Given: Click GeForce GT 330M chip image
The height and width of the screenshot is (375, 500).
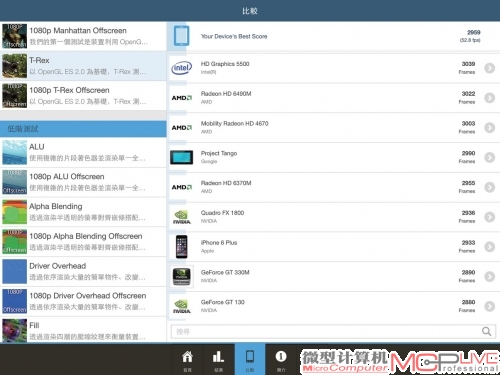Looking at the screenshot, I should coord(182,276).
